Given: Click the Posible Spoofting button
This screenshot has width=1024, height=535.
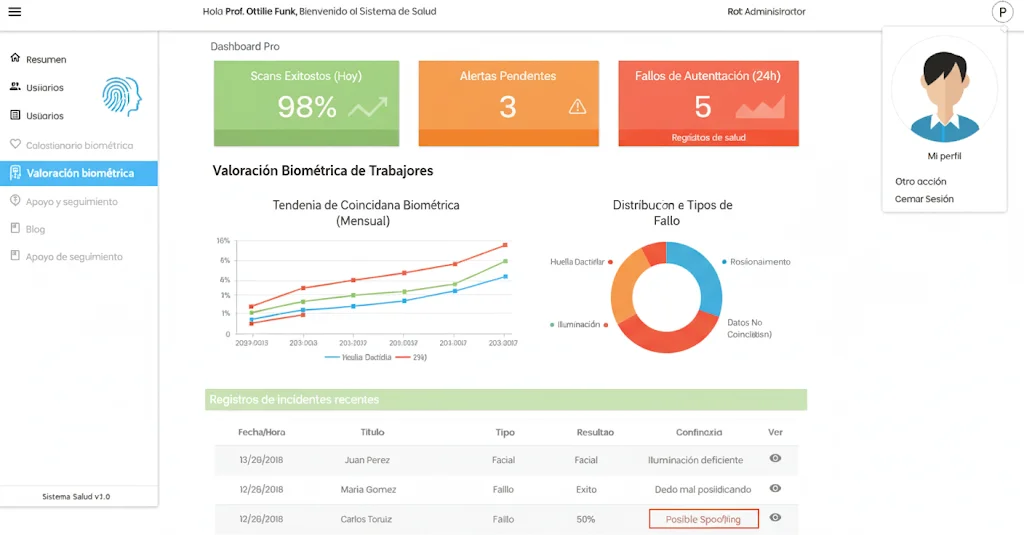Looking at the screenshot, I should [703, 519].
